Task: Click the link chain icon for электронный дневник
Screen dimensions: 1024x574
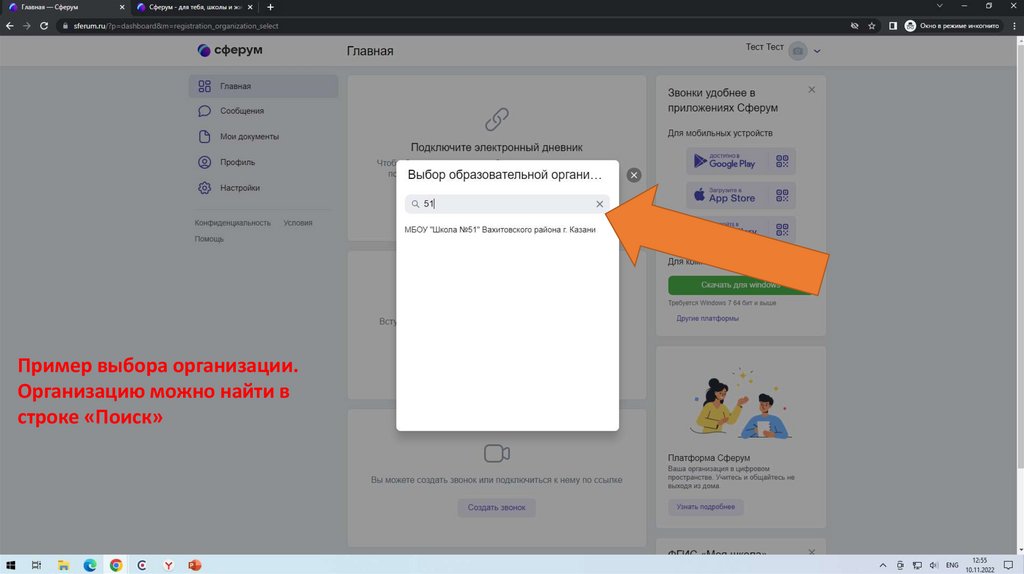Action: pyautogui.click(x=496, y=119)
